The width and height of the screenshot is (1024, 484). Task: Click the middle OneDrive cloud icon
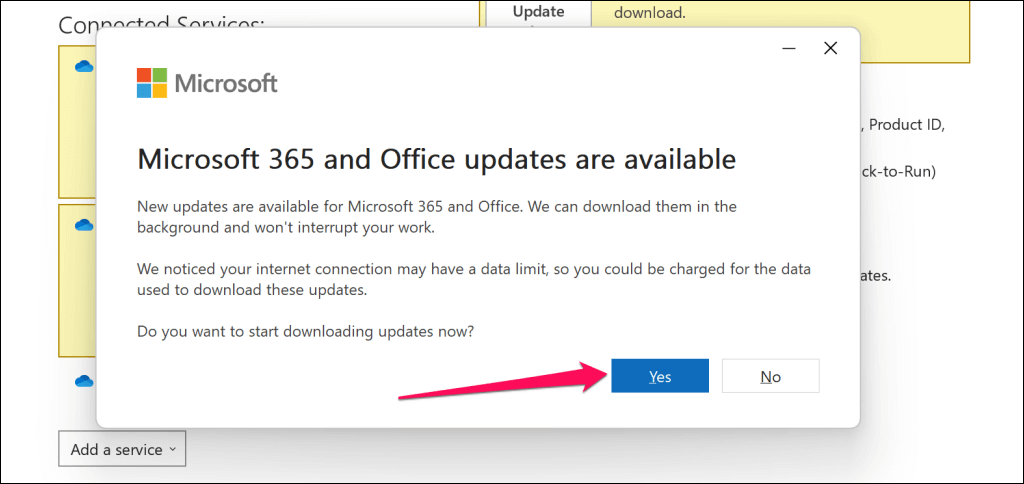click(84, 226)
